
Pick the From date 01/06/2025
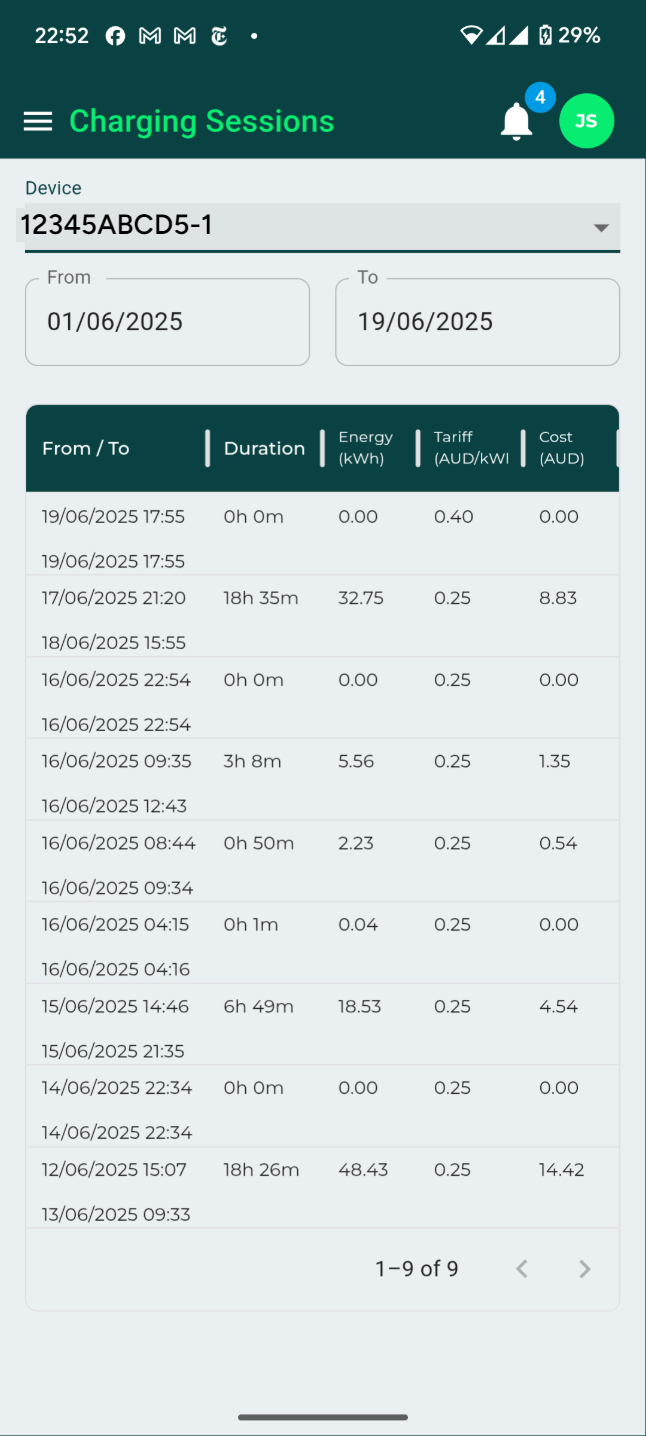click(x=167, y=322)
